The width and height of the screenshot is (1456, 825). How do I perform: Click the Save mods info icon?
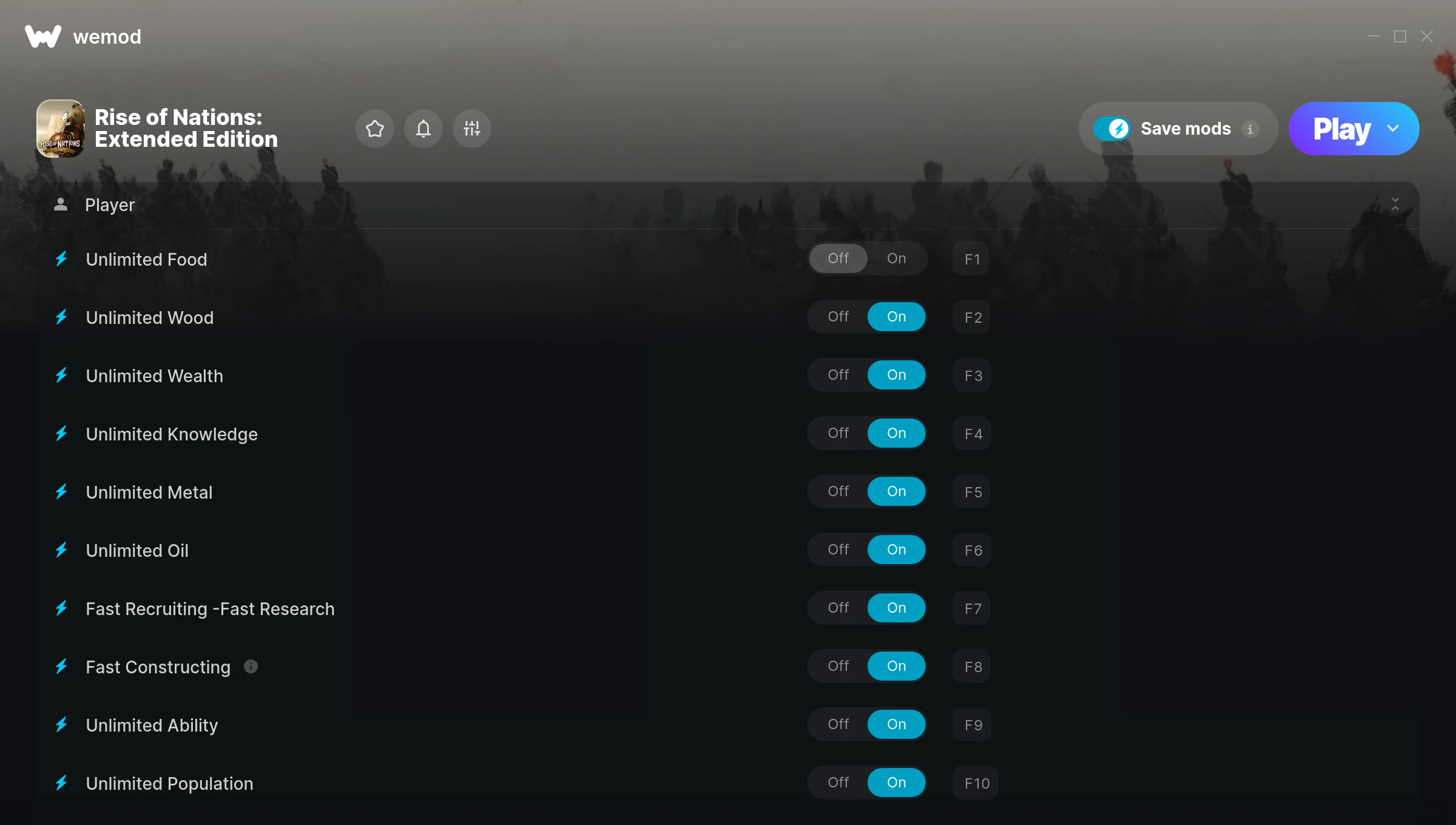click(x=1250, y=129)
